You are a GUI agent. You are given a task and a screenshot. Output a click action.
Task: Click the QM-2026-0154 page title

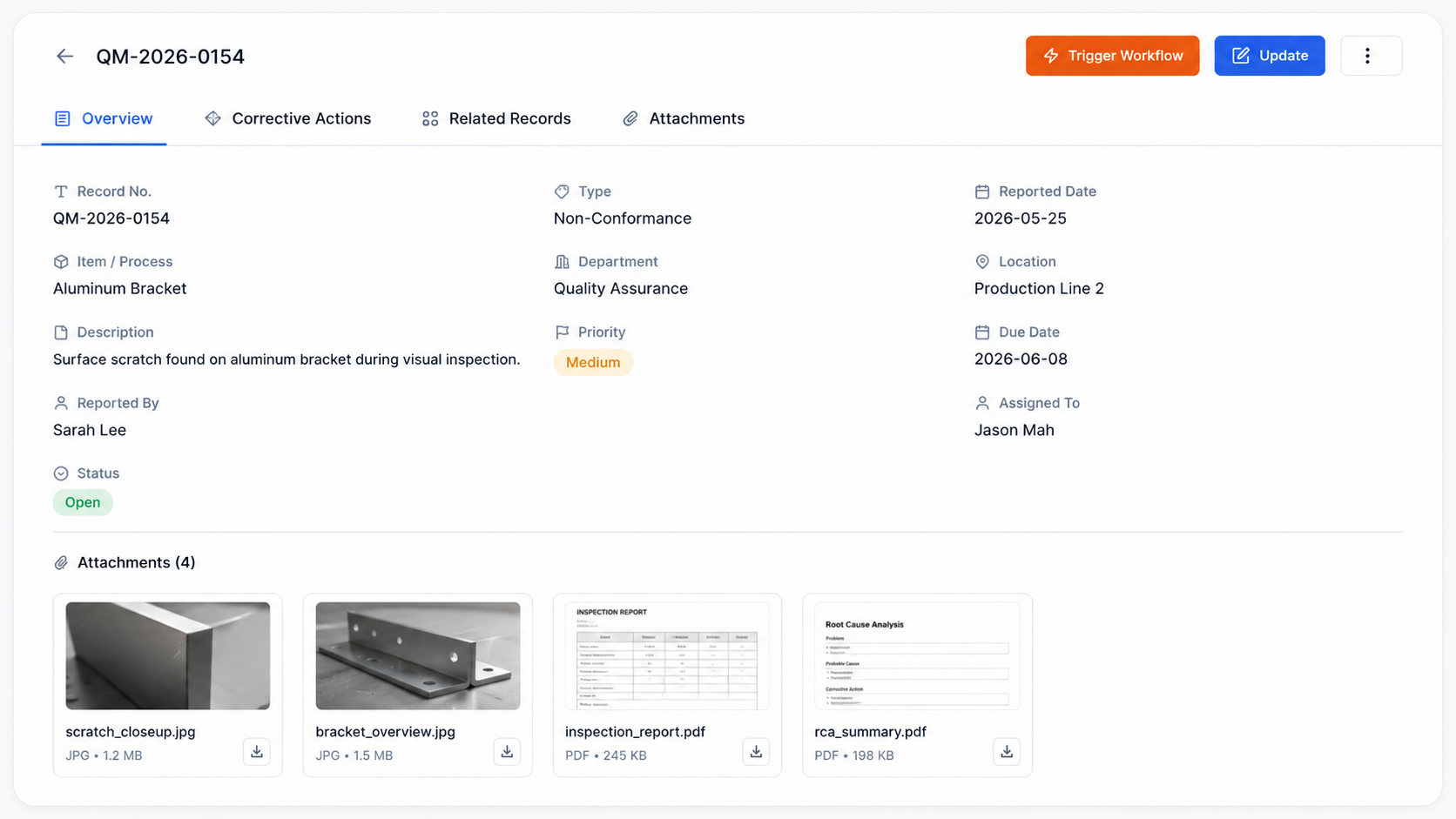[171, 57]
